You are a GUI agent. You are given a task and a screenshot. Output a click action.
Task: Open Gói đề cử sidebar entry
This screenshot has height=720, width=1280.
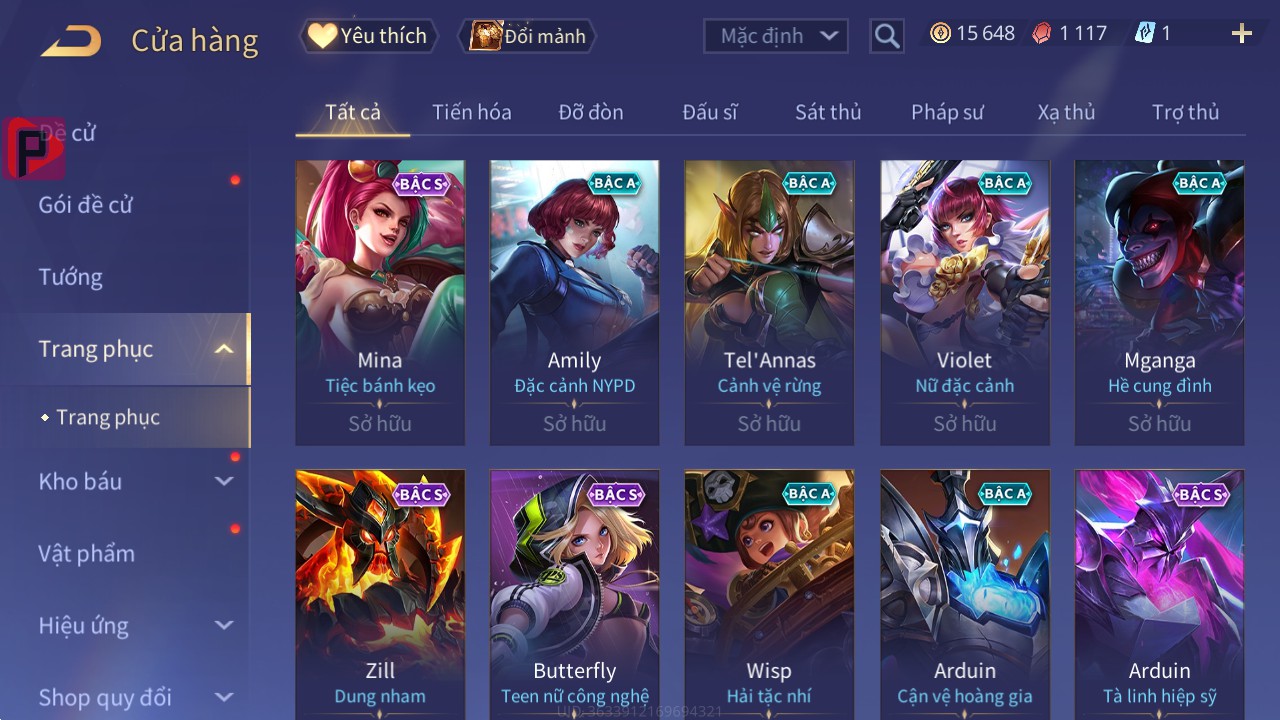(x=86, y=205)
